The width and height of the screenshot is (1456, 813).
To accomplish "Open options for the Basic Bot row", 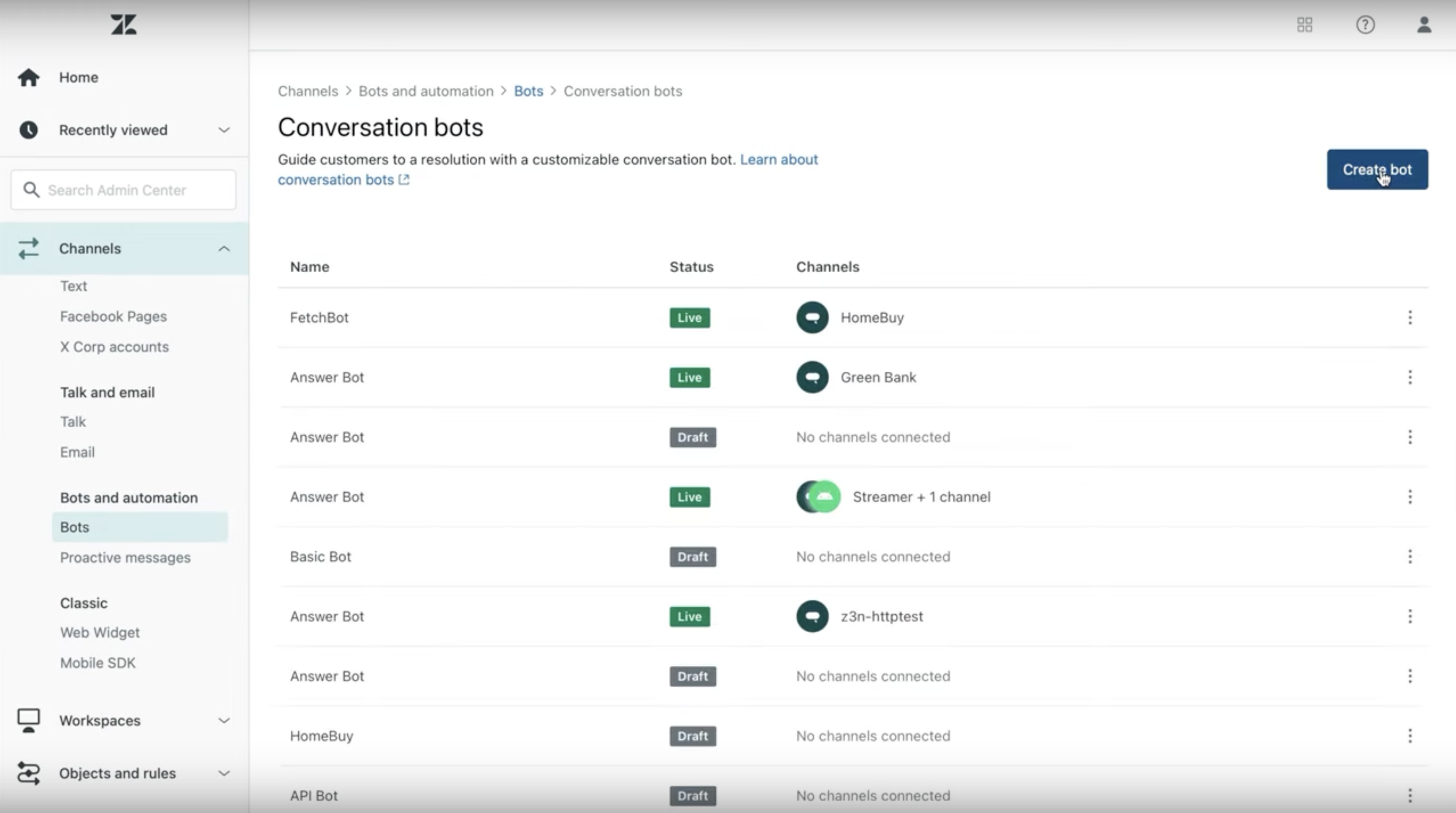I will click(x=1410, y=557).
